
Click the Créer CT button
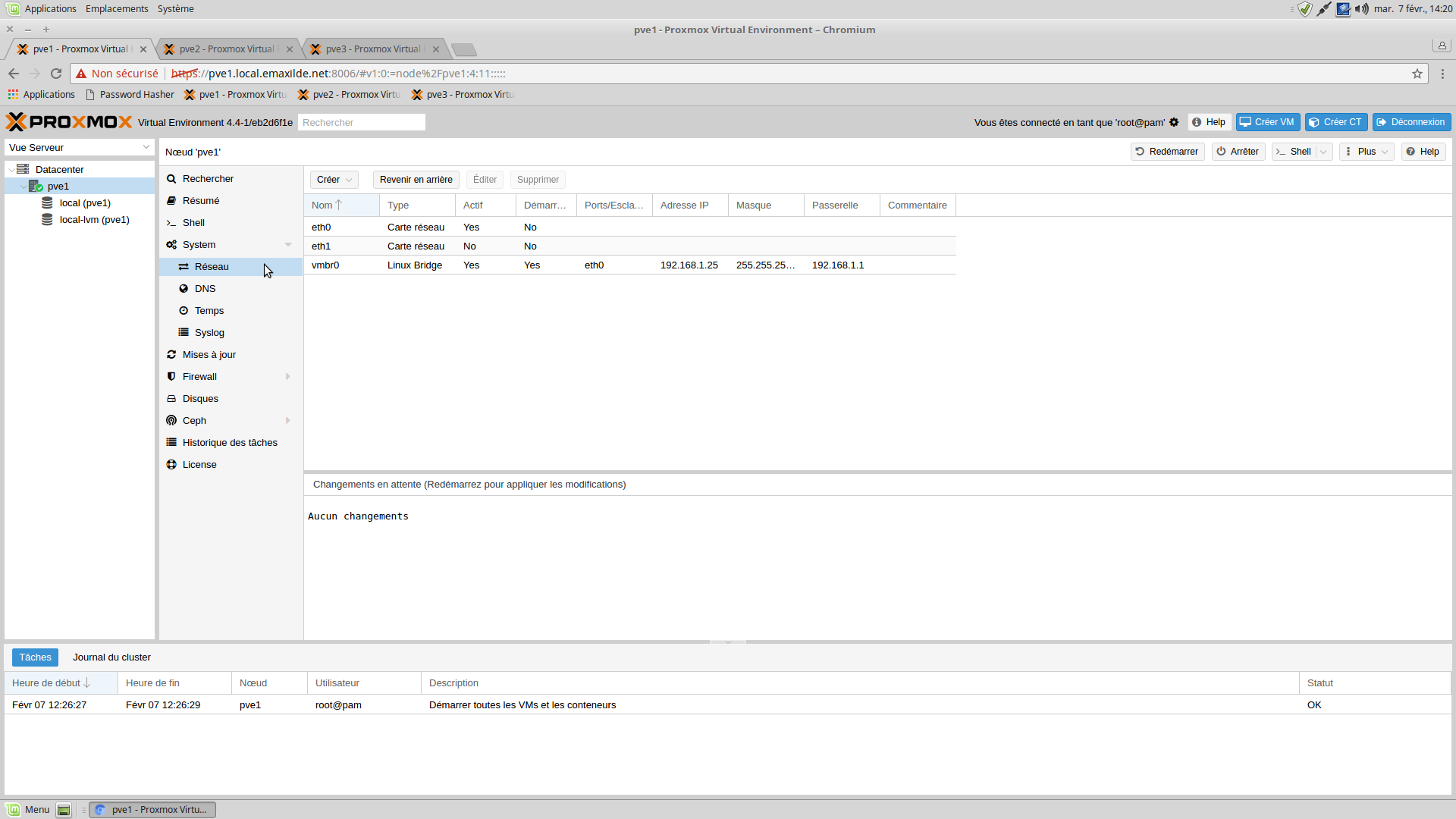pyautogui.click(x=1336, y=122)
